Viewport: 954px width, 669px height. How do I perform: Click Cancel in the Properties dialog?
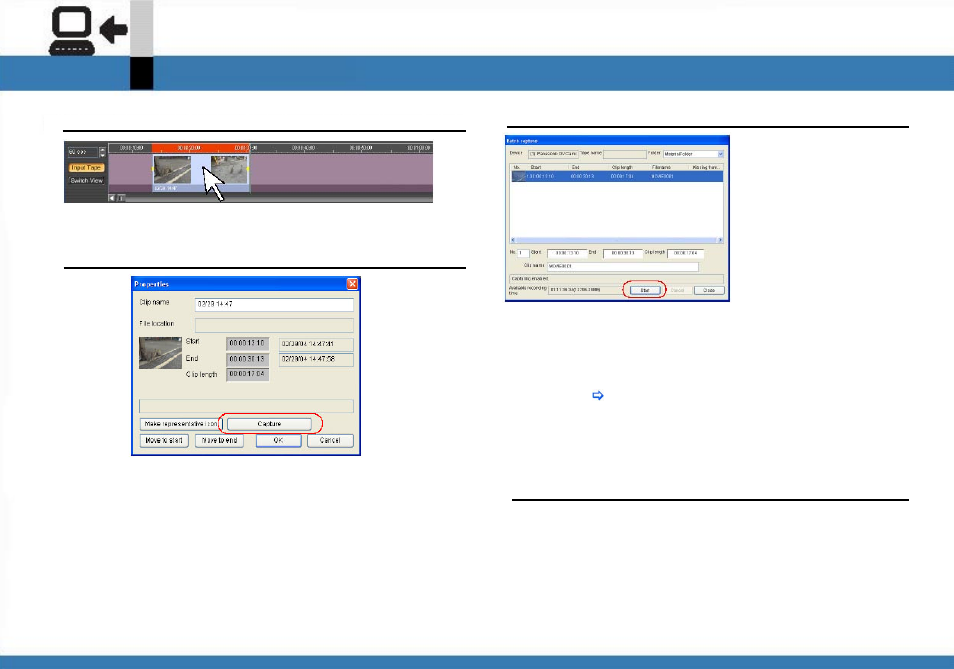point(330,440)
